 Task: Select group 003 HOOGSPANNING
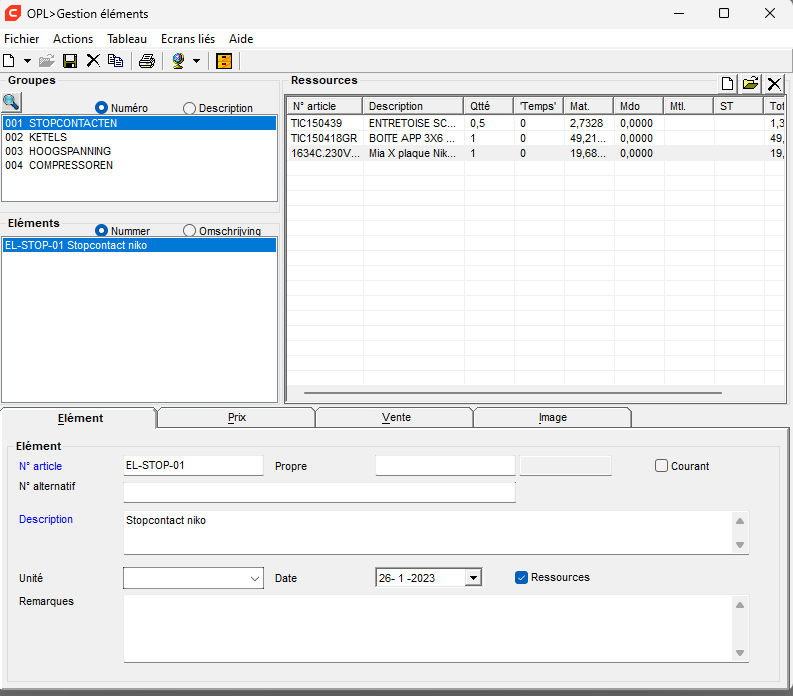139,151
